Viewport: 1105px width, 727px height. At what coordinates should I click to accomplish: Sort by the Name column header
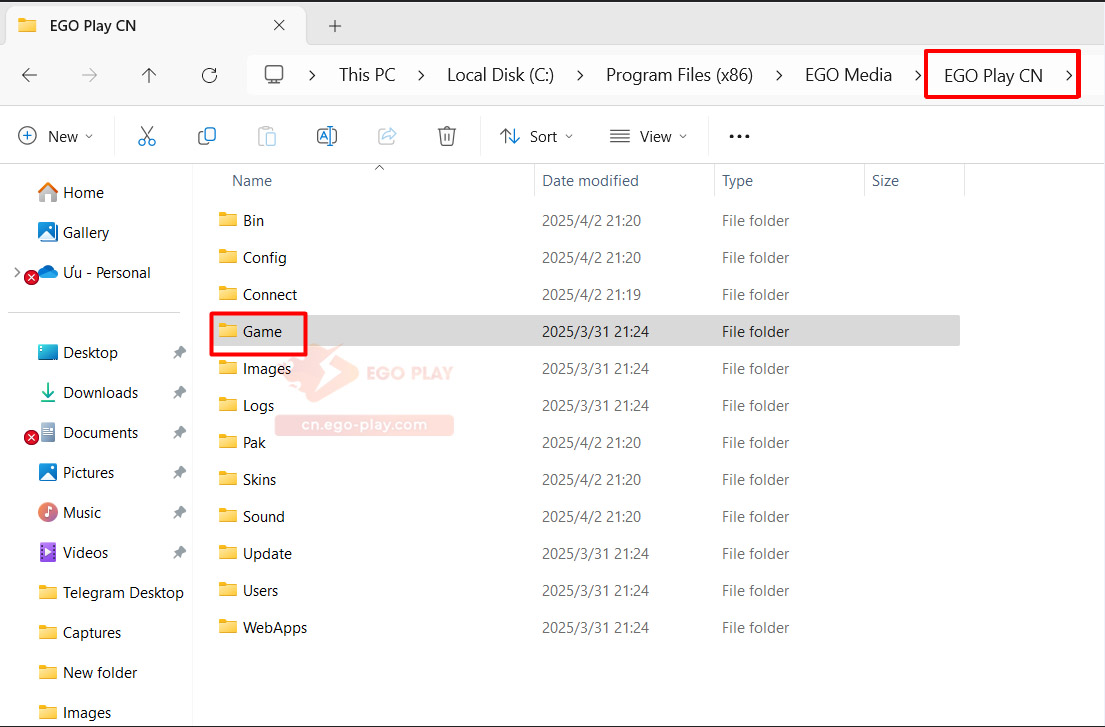[252, 181]
